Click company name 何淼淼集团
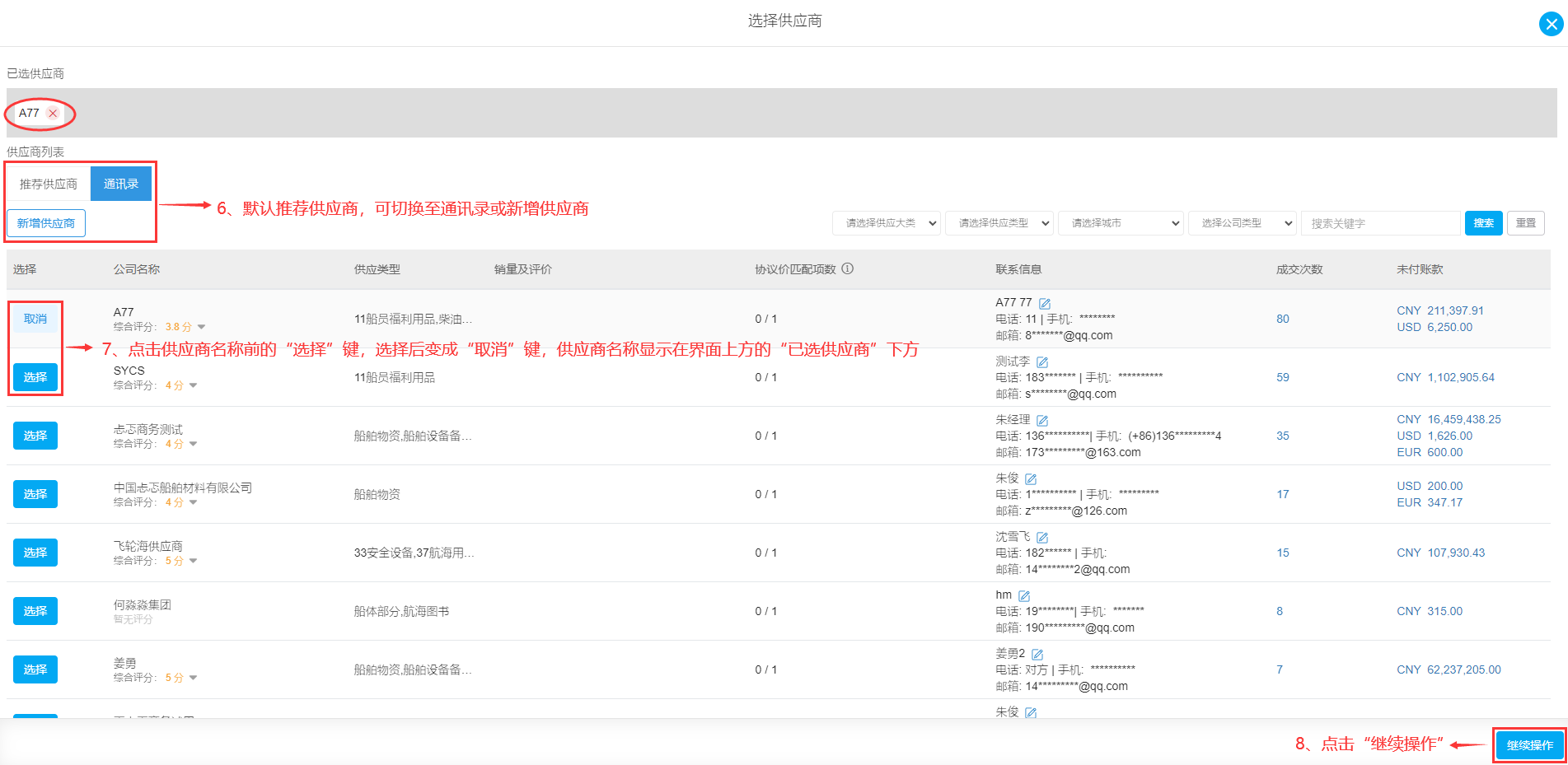1568x765 pixels. click(143, 604)
